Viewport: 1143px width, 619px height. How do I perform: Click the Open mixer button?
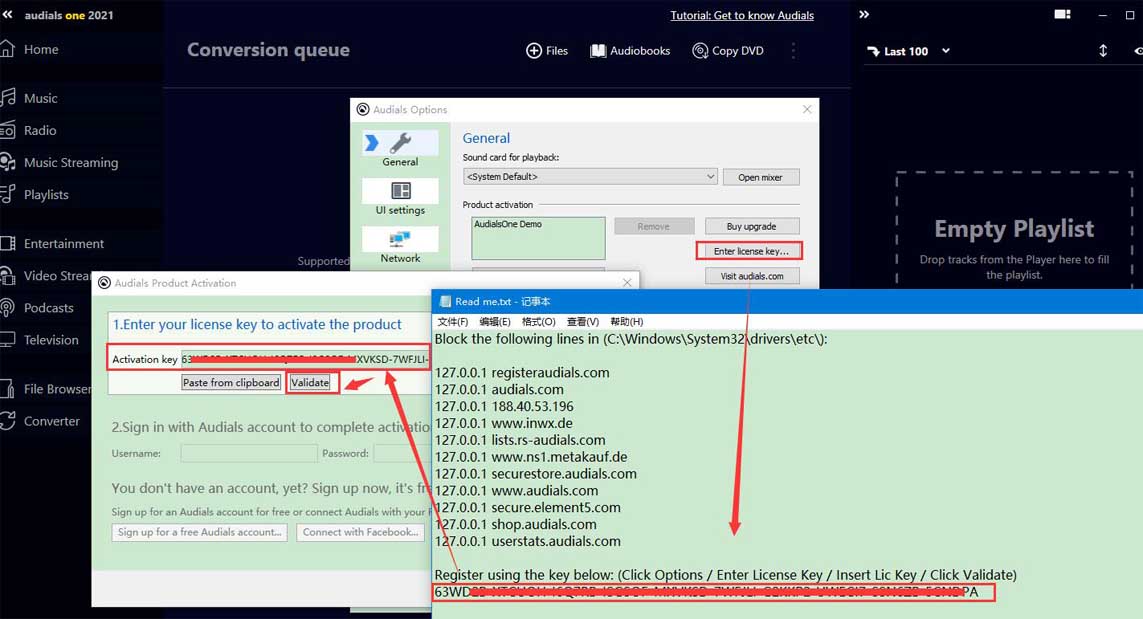tap(760, 177)
